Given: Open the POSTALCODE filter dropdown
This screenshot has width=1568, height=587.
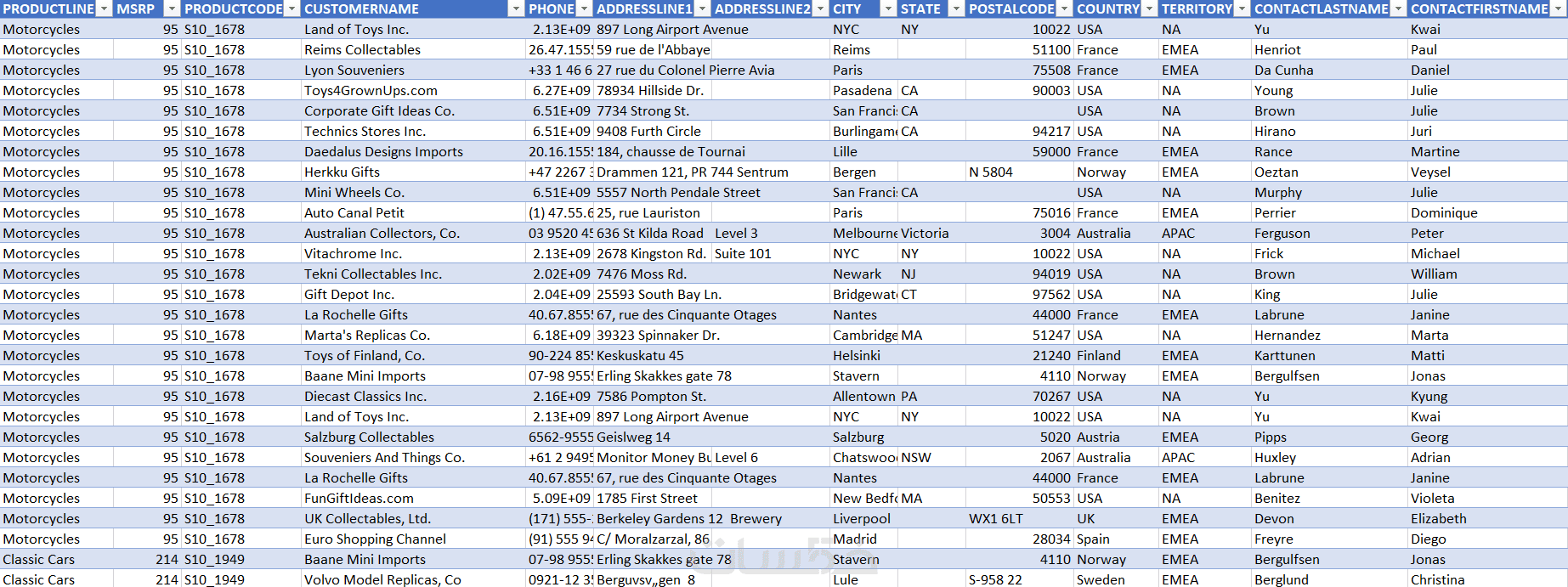Looking at the screenshot, I should 1064,8.
